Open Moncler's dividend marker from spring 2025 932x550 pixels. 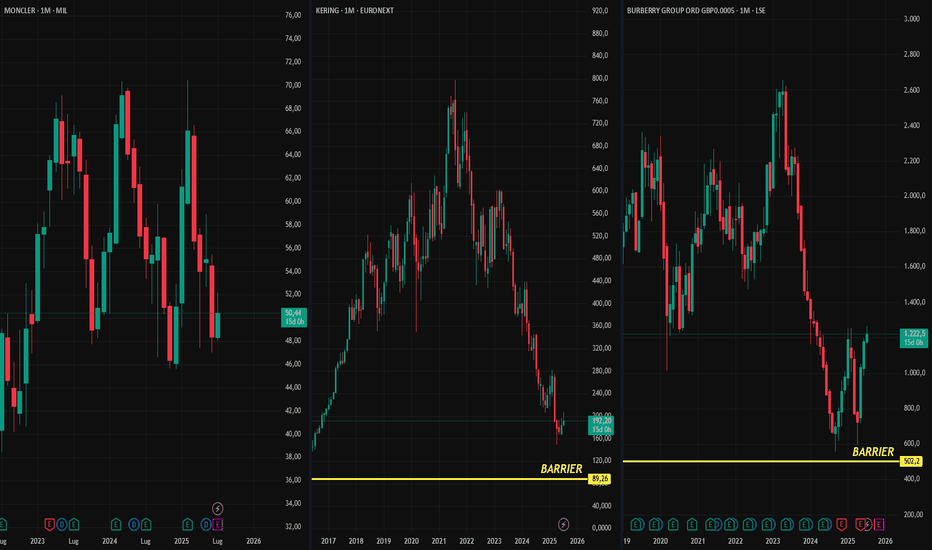point(206,524)
